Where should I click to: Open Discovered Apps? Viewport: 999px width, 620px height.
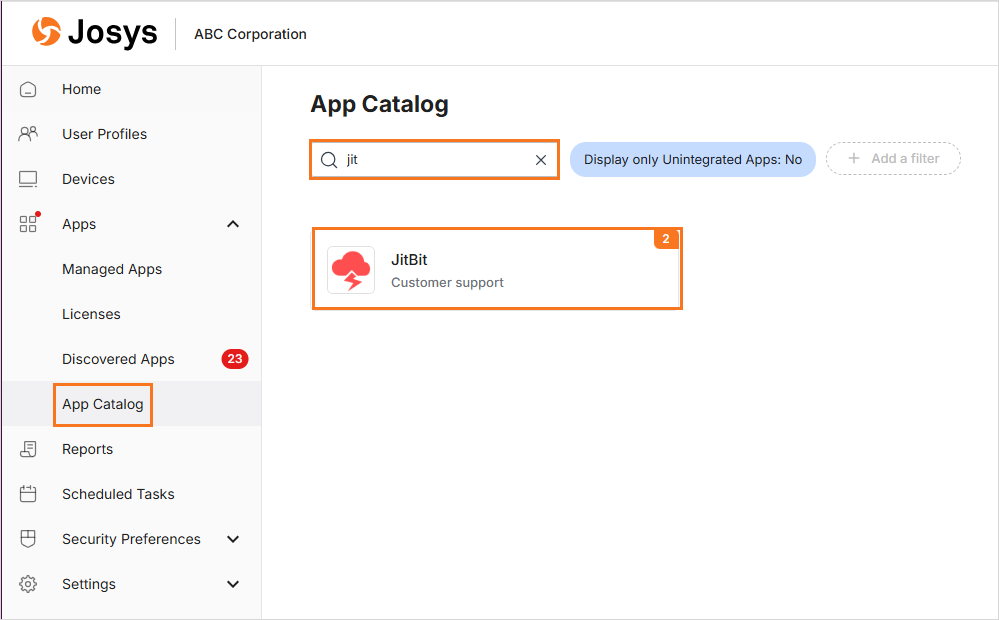coord(119,359)
